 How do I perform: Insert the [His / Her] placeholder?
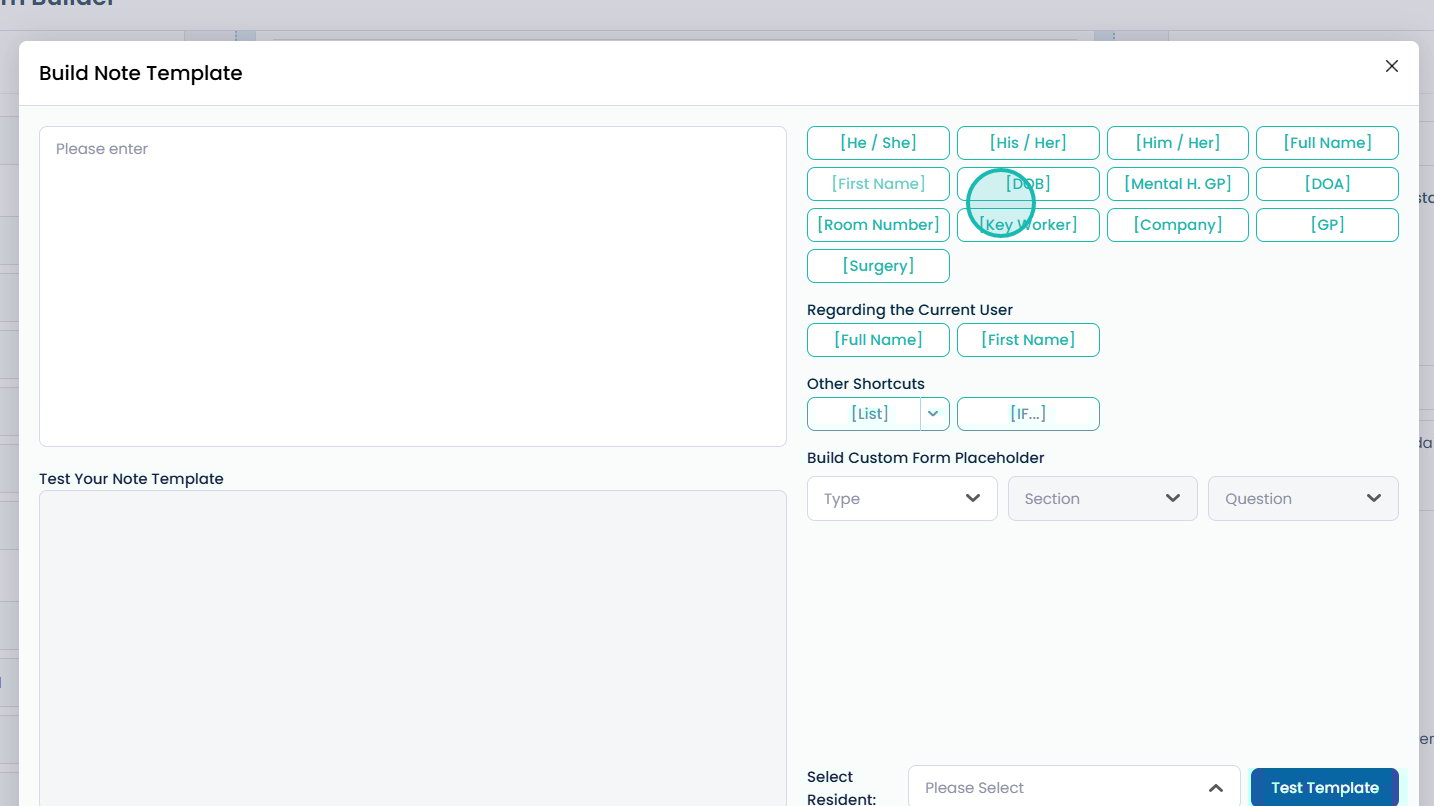pos(1027,143)
